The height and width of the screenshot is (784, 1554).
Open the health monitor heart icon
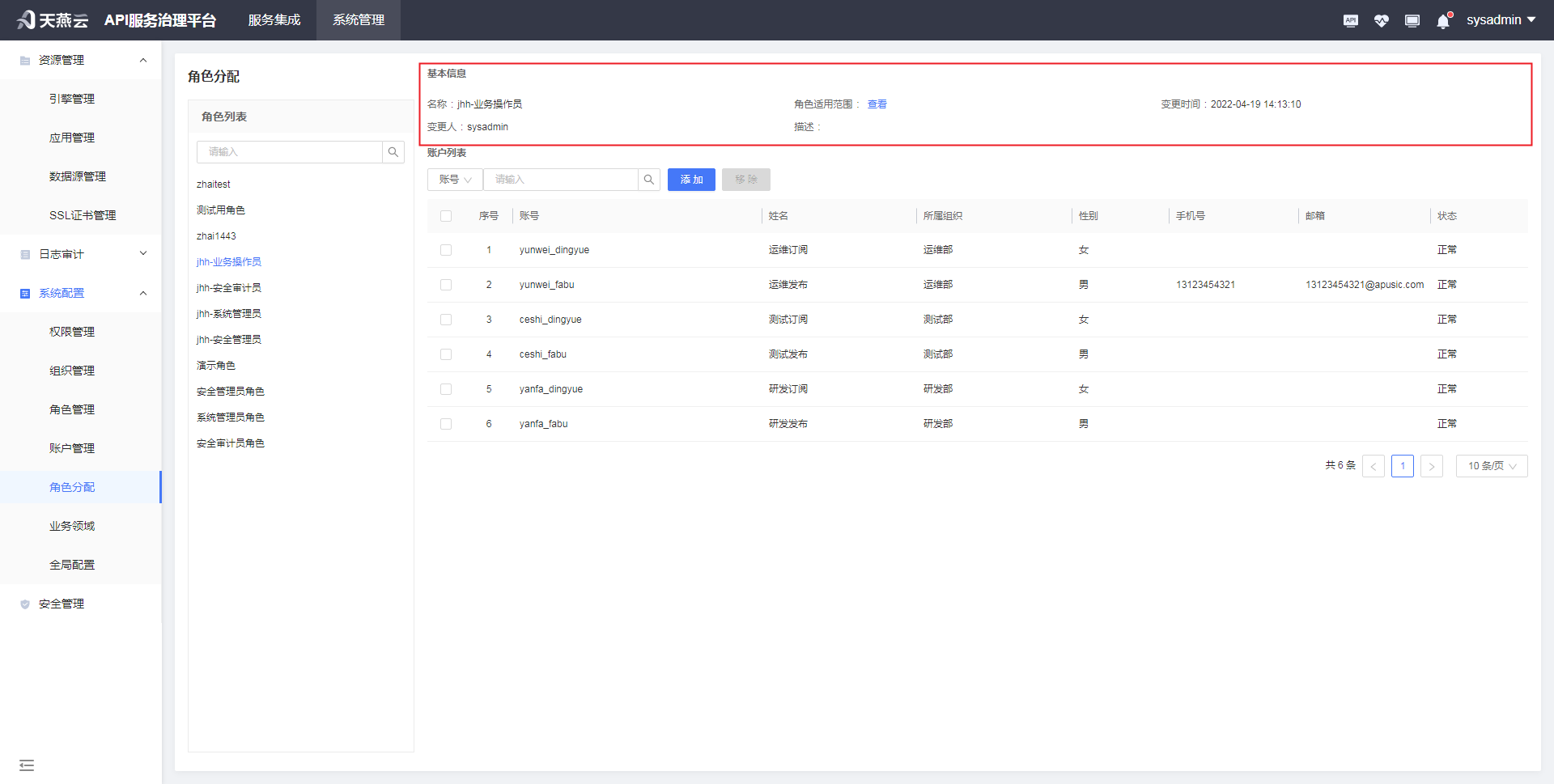pyautogui.click(x=1381, y=20)
